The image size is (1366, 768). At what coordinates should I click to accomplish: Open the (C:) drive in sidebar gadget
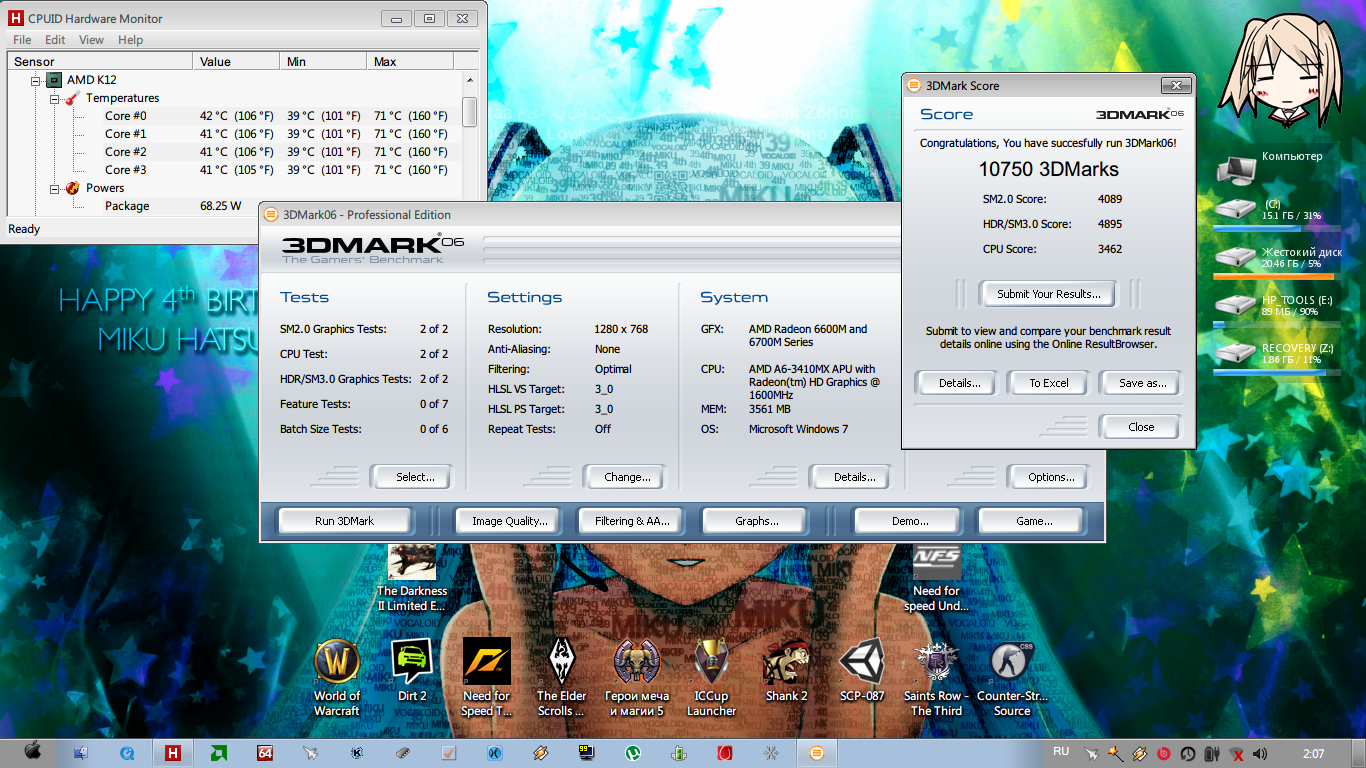point(1276,212)
